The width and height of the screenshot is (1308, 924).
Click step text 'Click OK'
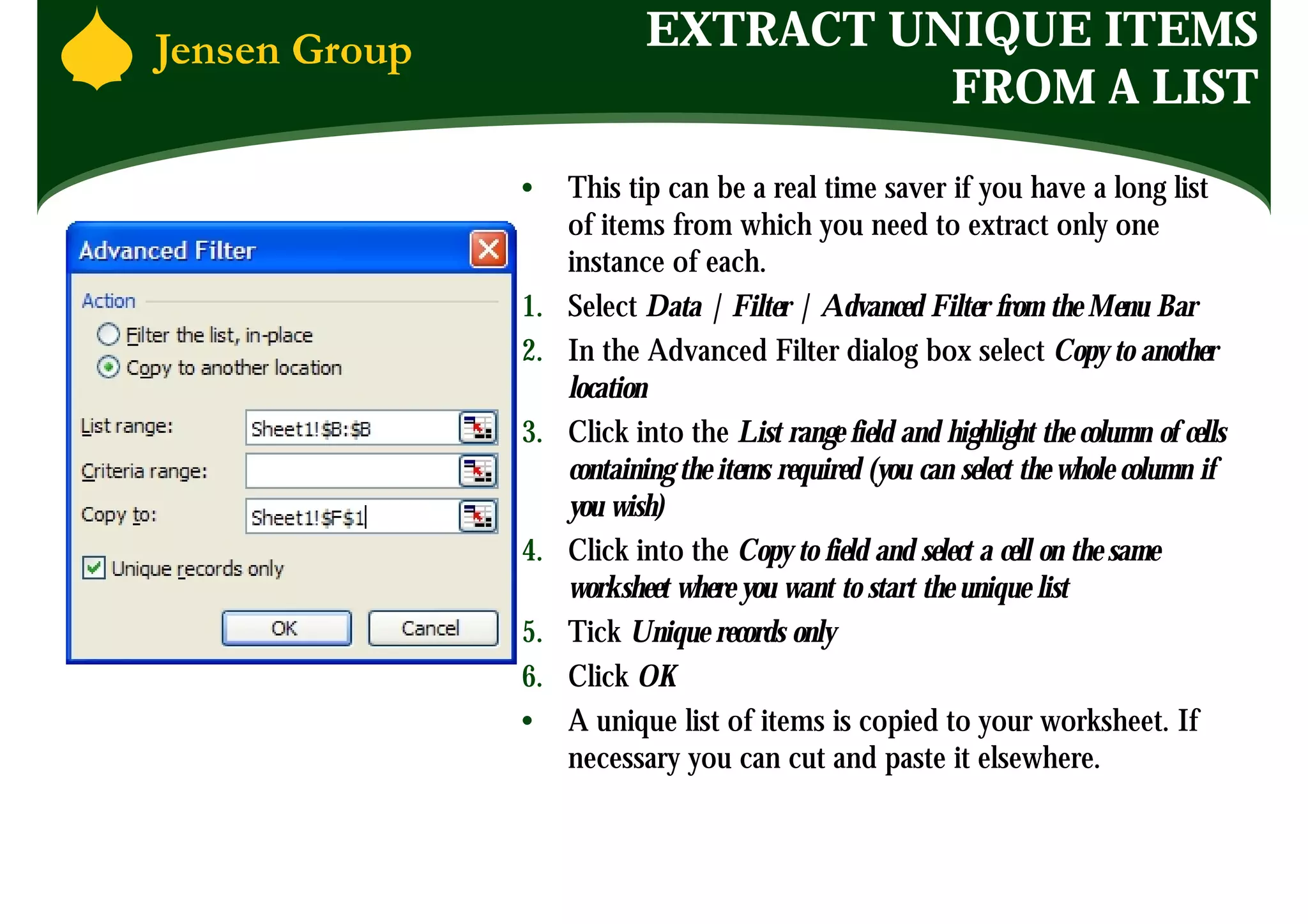(x=623, y=676)
